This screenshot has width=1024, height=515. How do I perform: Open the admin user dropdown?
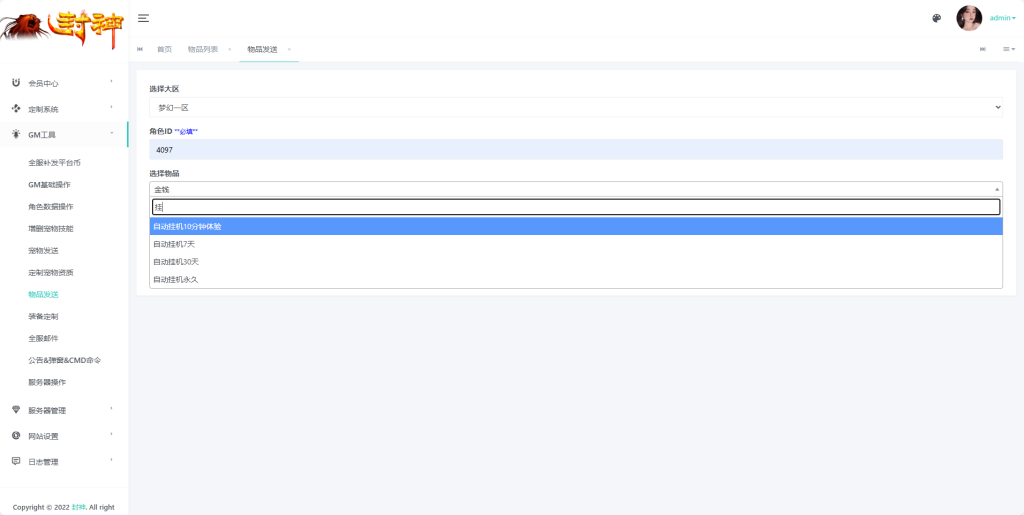pyautogui.click(x=1002, y=18)
